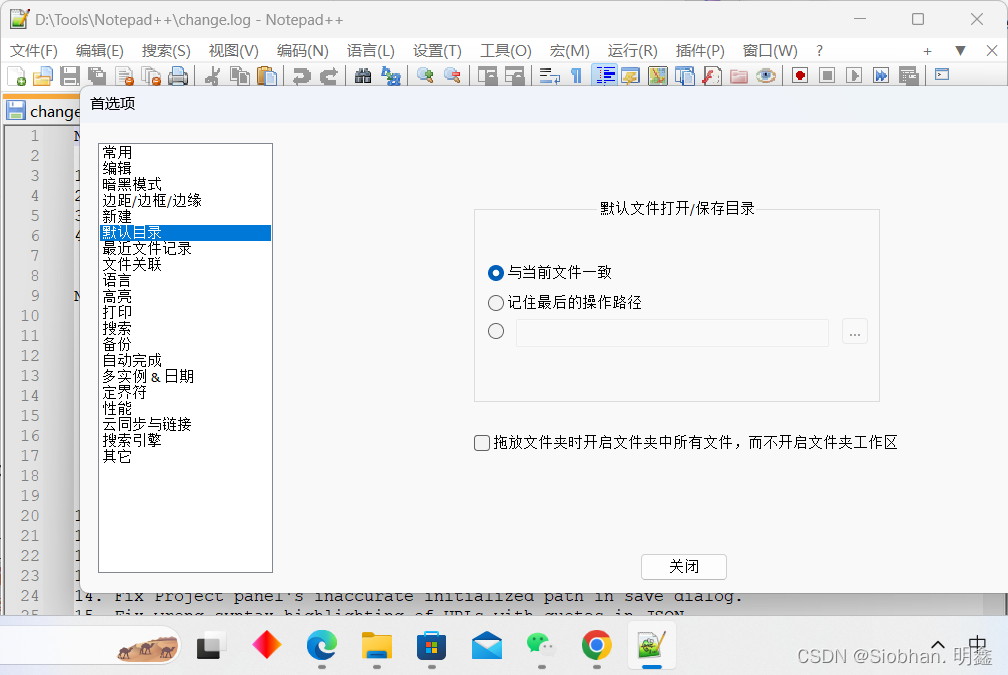Viewport: 1008px width, 675px height.
Task: Open the 编辑(E) menu
Action: click(100, 51)
